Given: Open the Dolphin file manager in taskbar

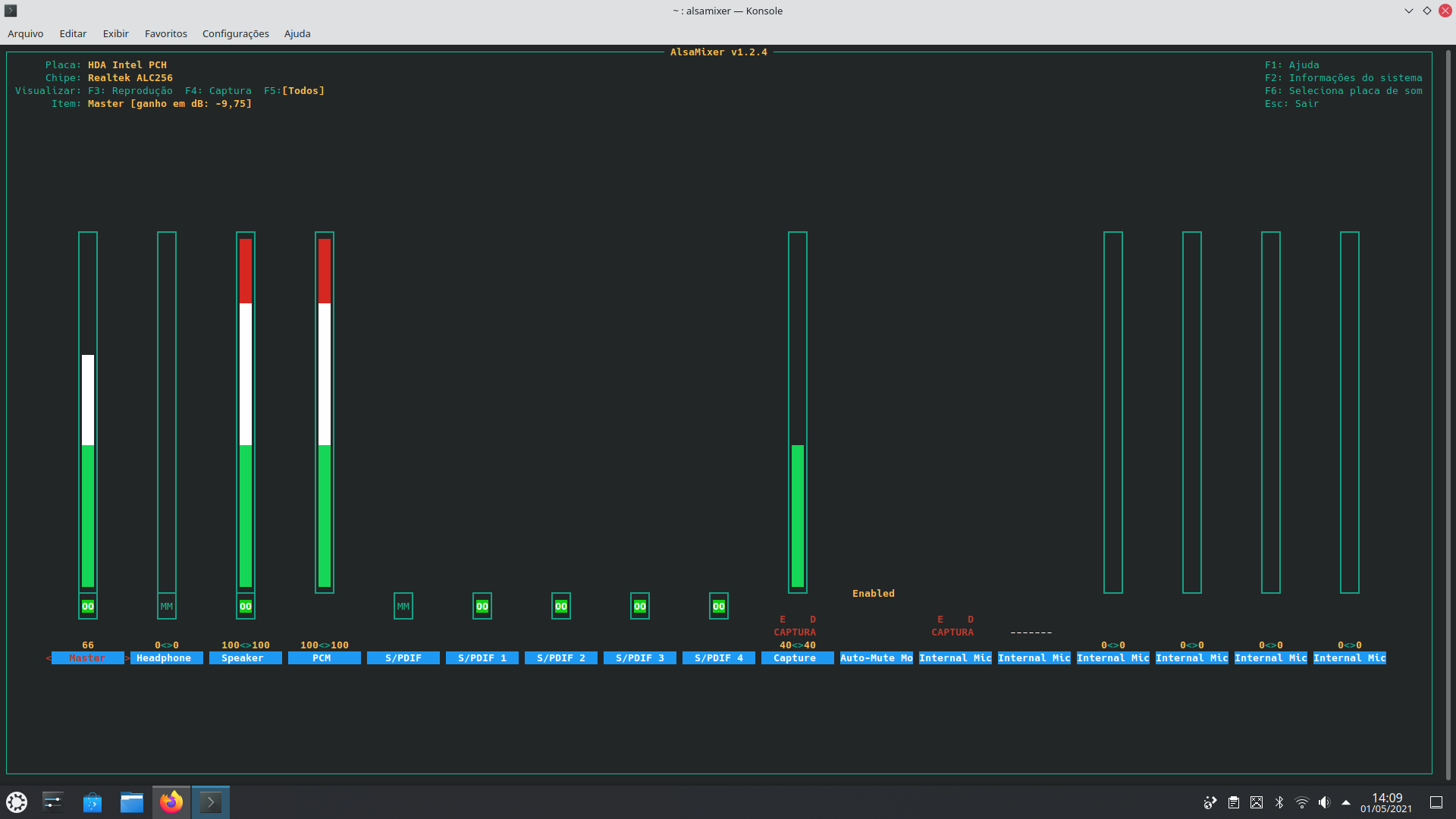Looking at the screenshot, I should pyautogui.click(x=132, y=802).
